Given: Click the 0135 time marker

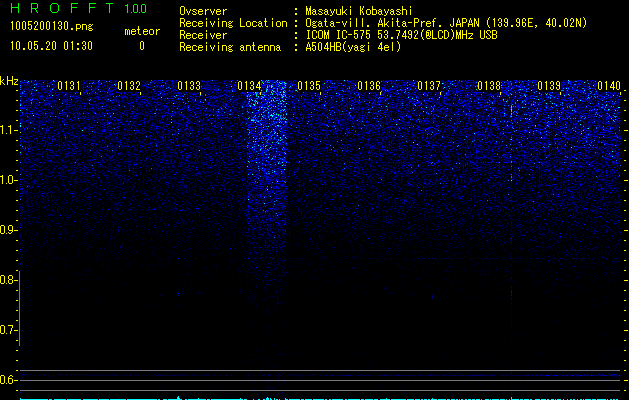Looking at the screenshot, I should point(309,86).
